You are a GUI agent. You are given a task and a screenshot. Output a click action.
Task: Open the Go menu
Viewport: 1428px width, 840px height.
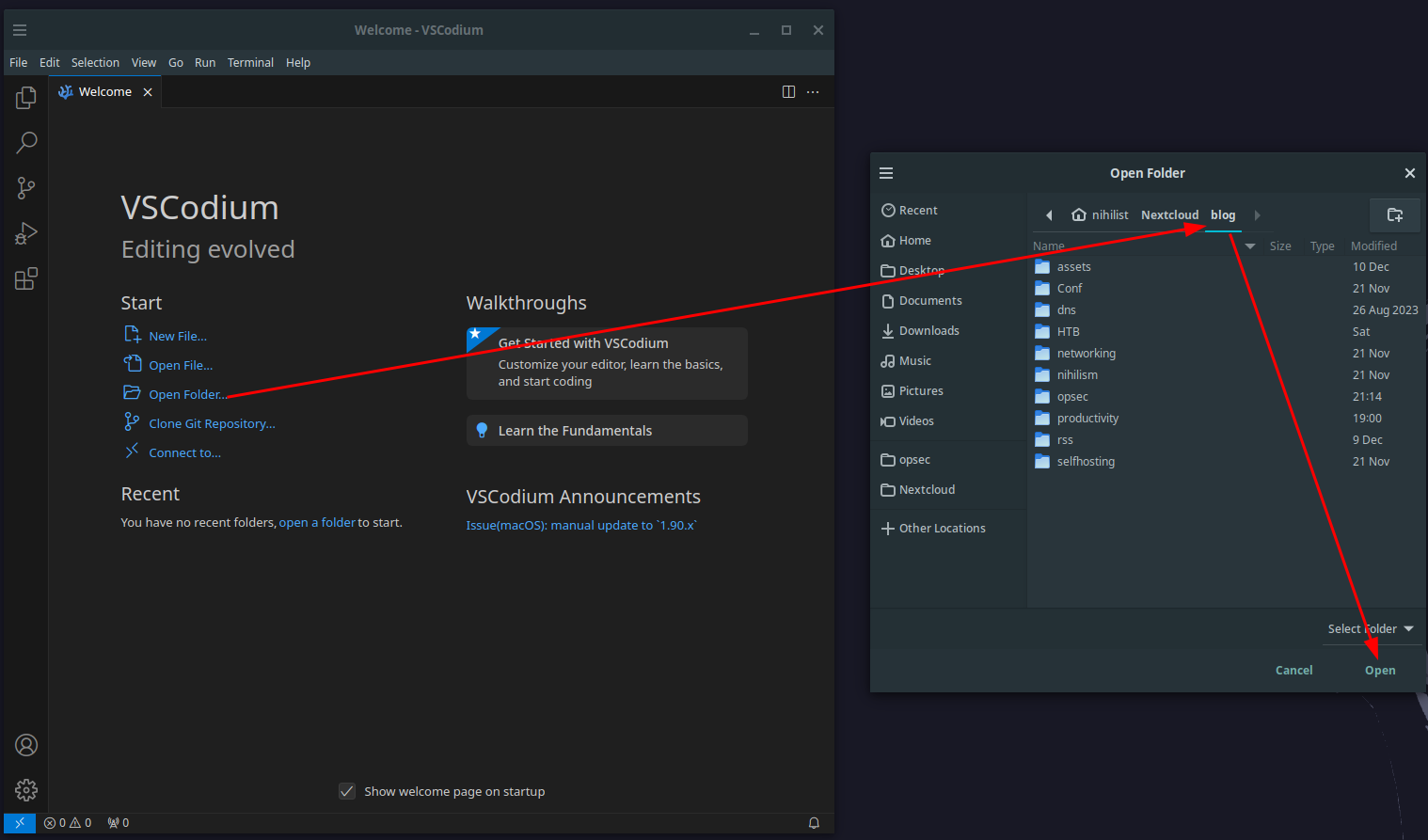point(176,63)
